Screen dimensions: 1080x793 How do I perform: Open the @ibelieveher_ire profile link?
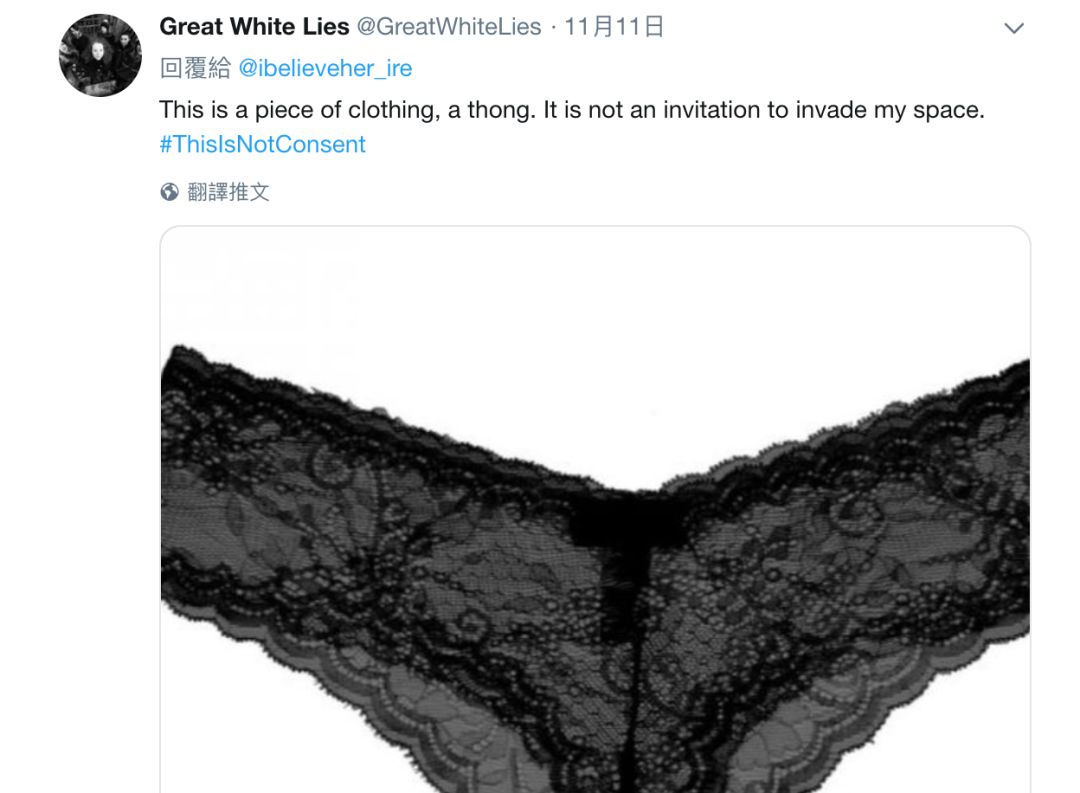[325, 68]
